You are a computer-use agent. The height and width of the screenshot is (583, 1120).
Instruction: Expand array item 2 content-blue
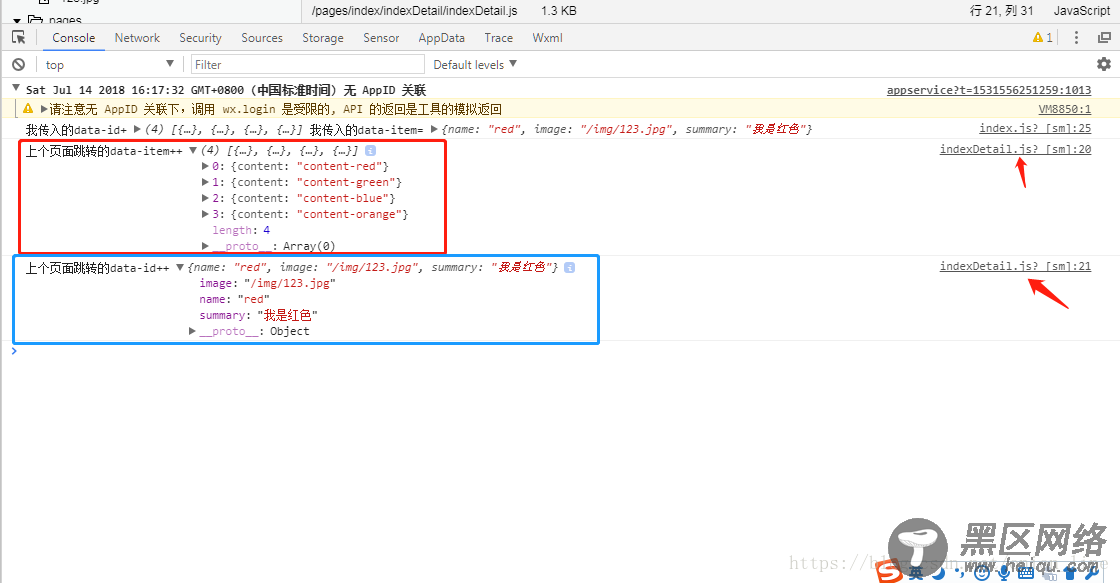click(x=206, y=198)
